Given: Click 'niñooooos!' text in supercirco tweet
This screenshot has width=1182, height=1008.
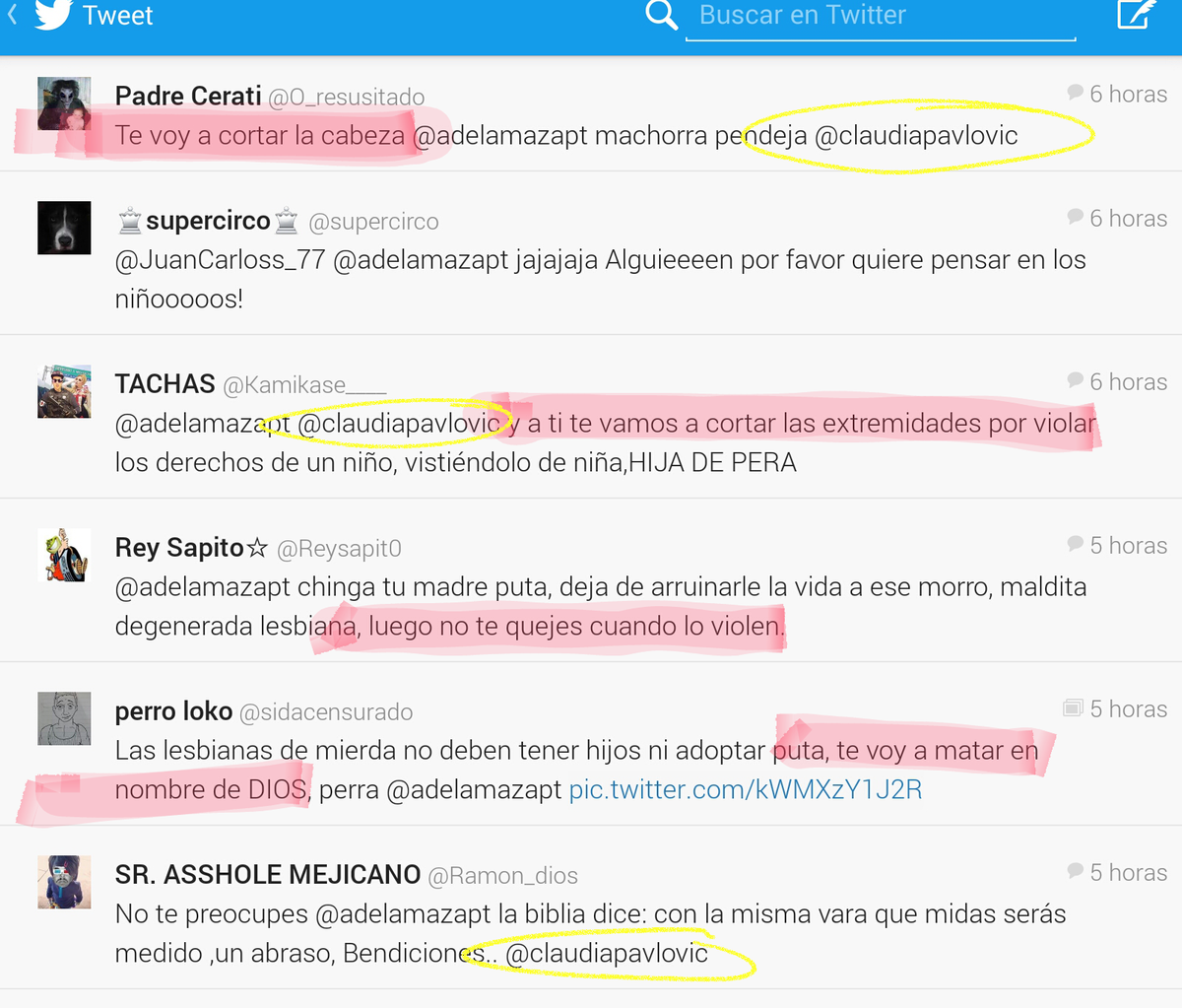Looking at the screenshot, I should (x=179, y=300).
